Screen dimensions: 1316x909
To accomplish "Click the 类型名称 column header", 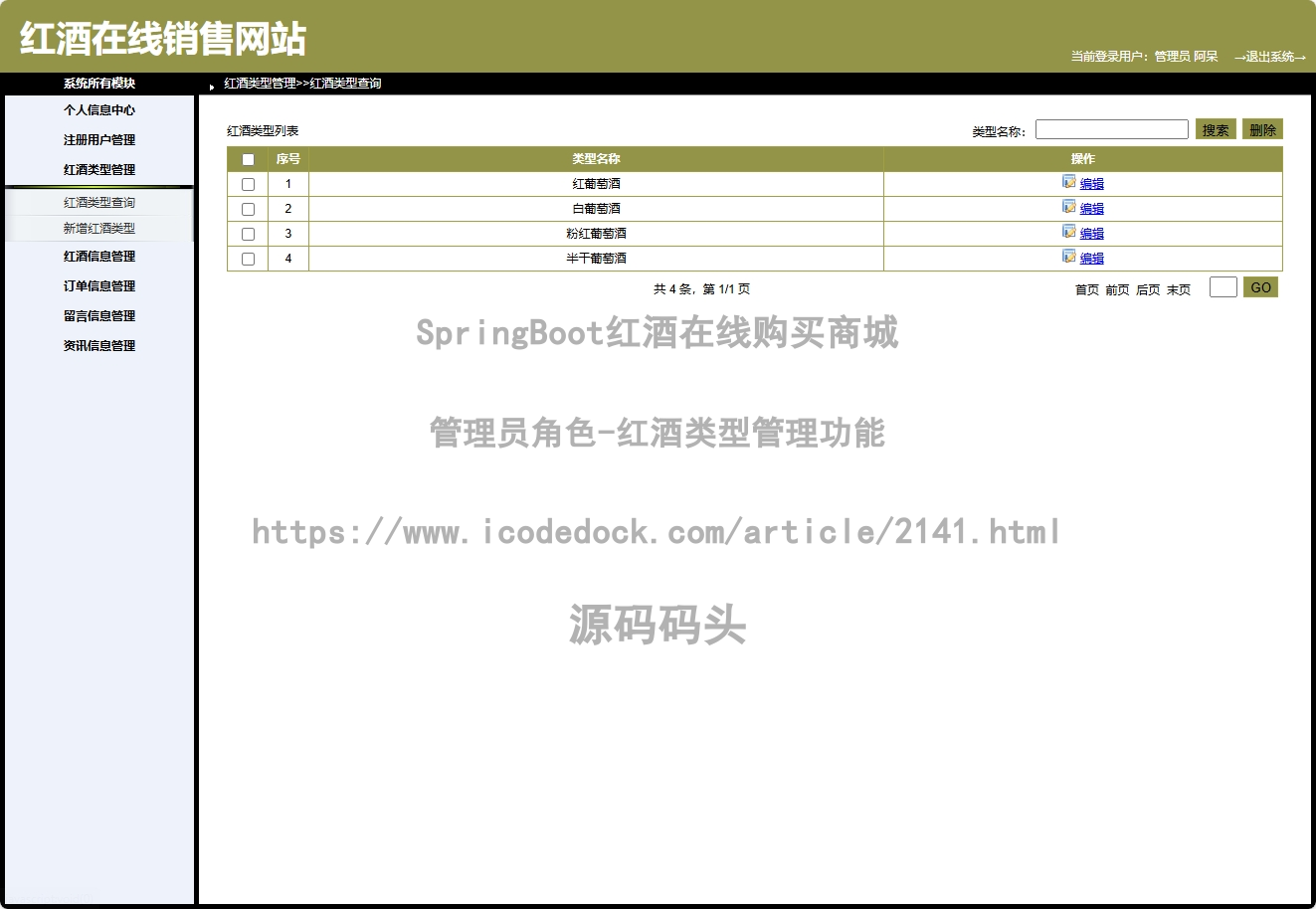I will click(596, 159).
